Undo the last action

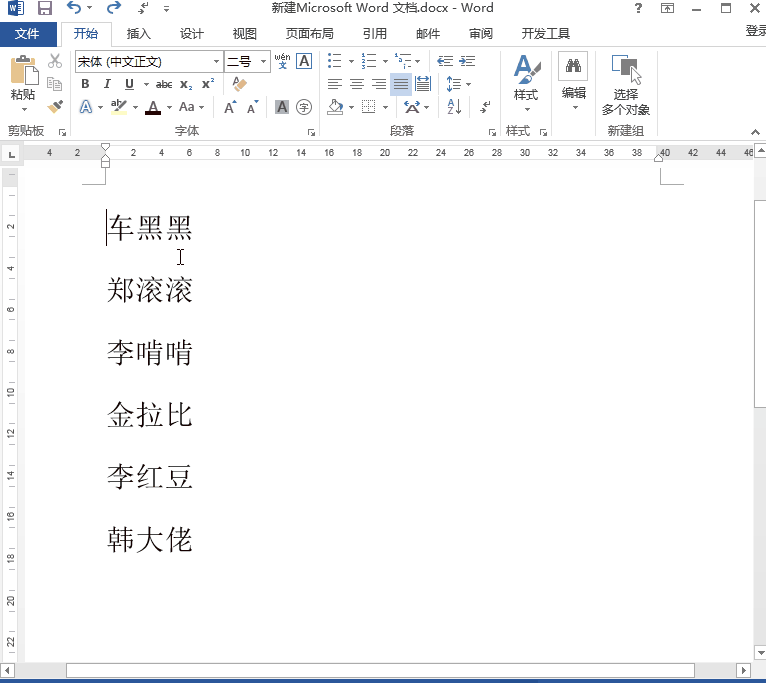(74, 8)
